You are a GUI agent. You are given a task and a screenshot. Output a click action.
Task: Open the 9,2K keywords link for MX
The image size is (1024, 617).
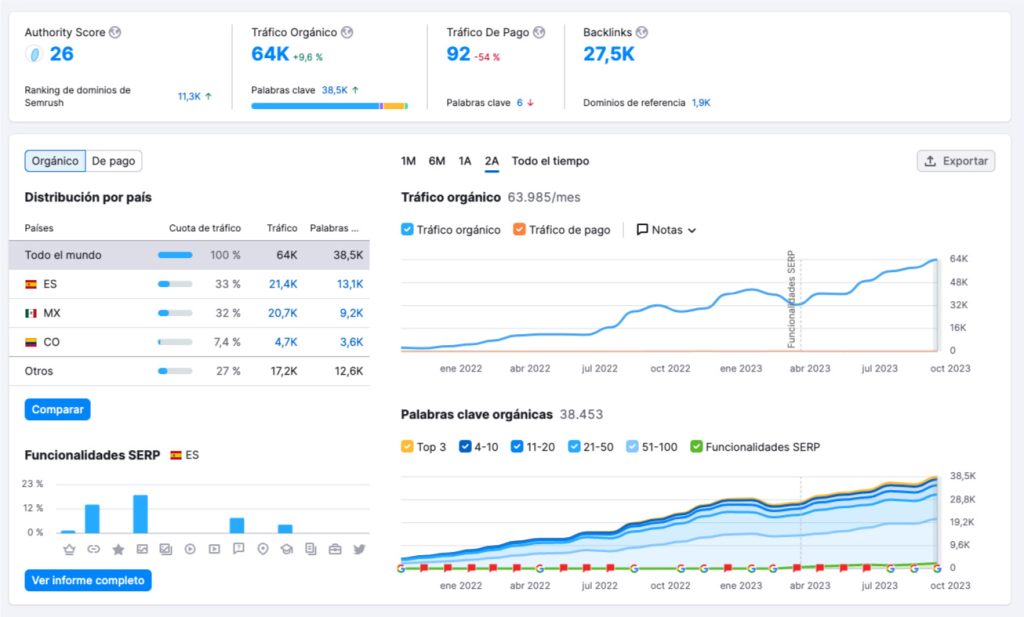click(351, 313)
